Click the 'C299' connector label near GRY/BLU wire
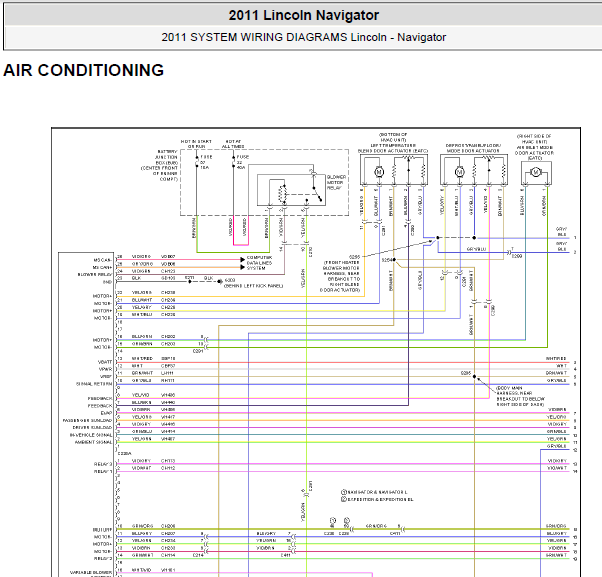This screenshot has width=602, height=577. tap(517, 256)
